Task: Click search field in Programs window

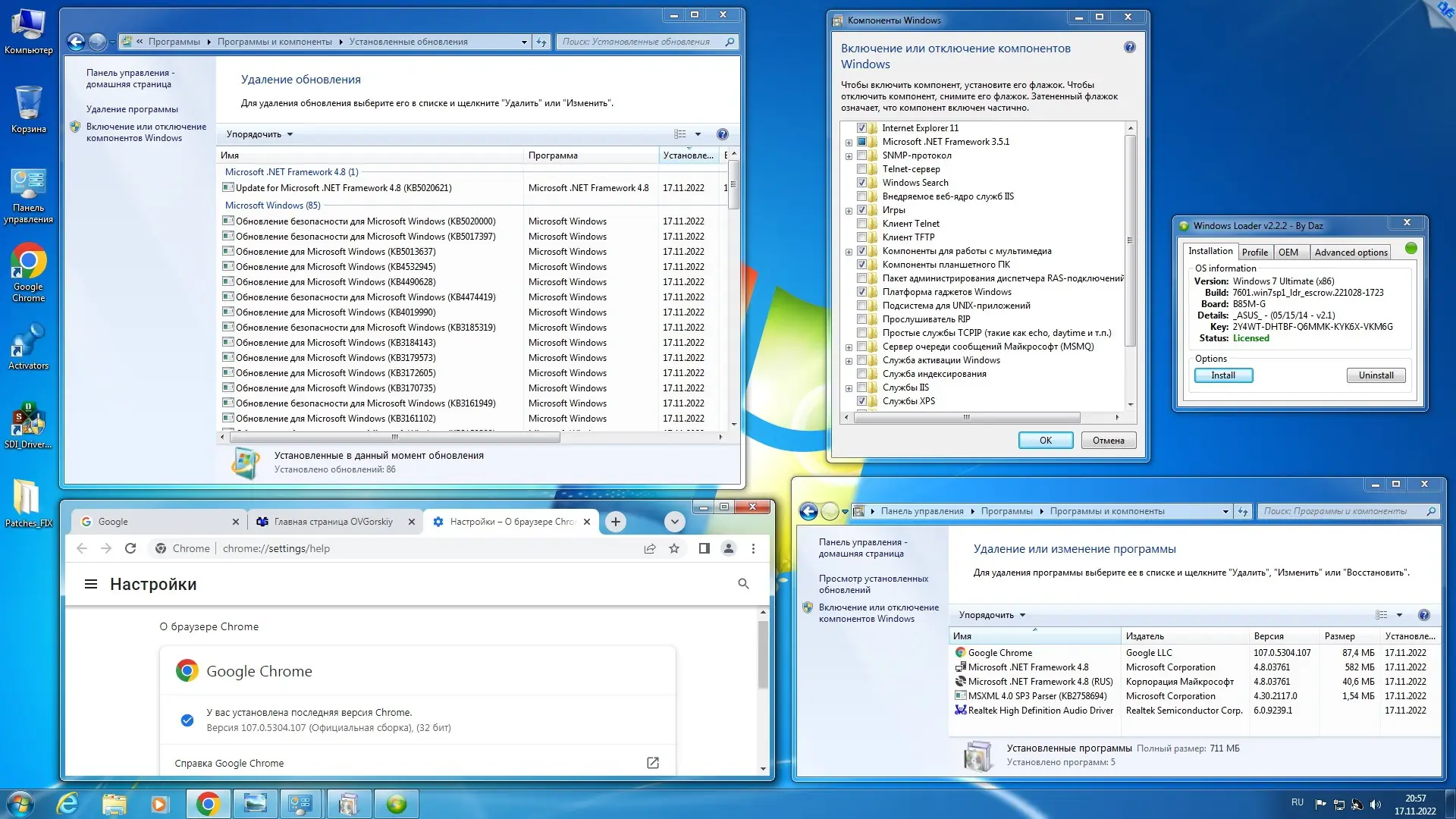Action: (1341, 511)
